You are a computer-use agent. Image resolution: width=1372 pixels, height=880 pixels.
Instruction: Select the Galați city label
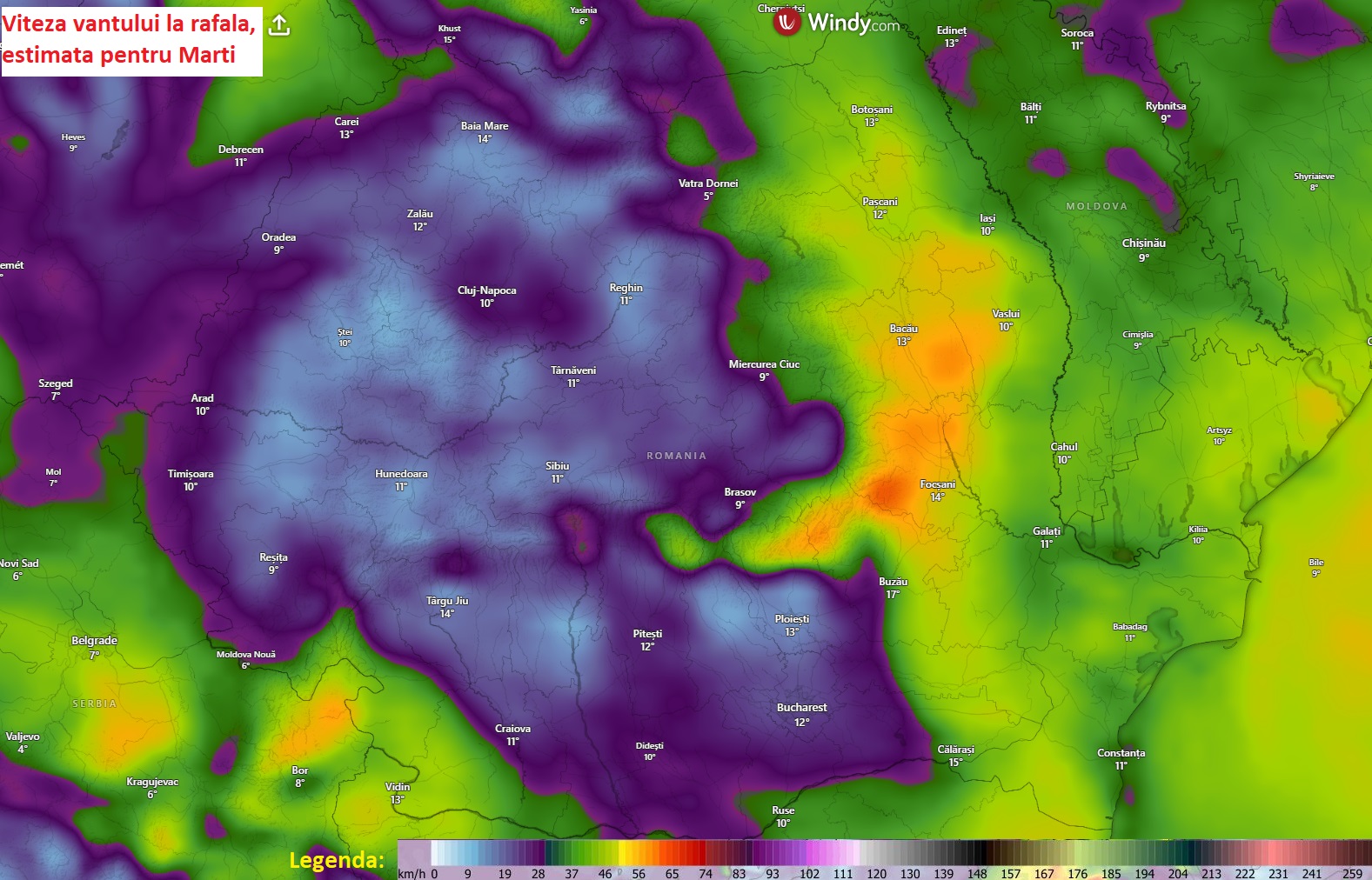pos(1046,531)
